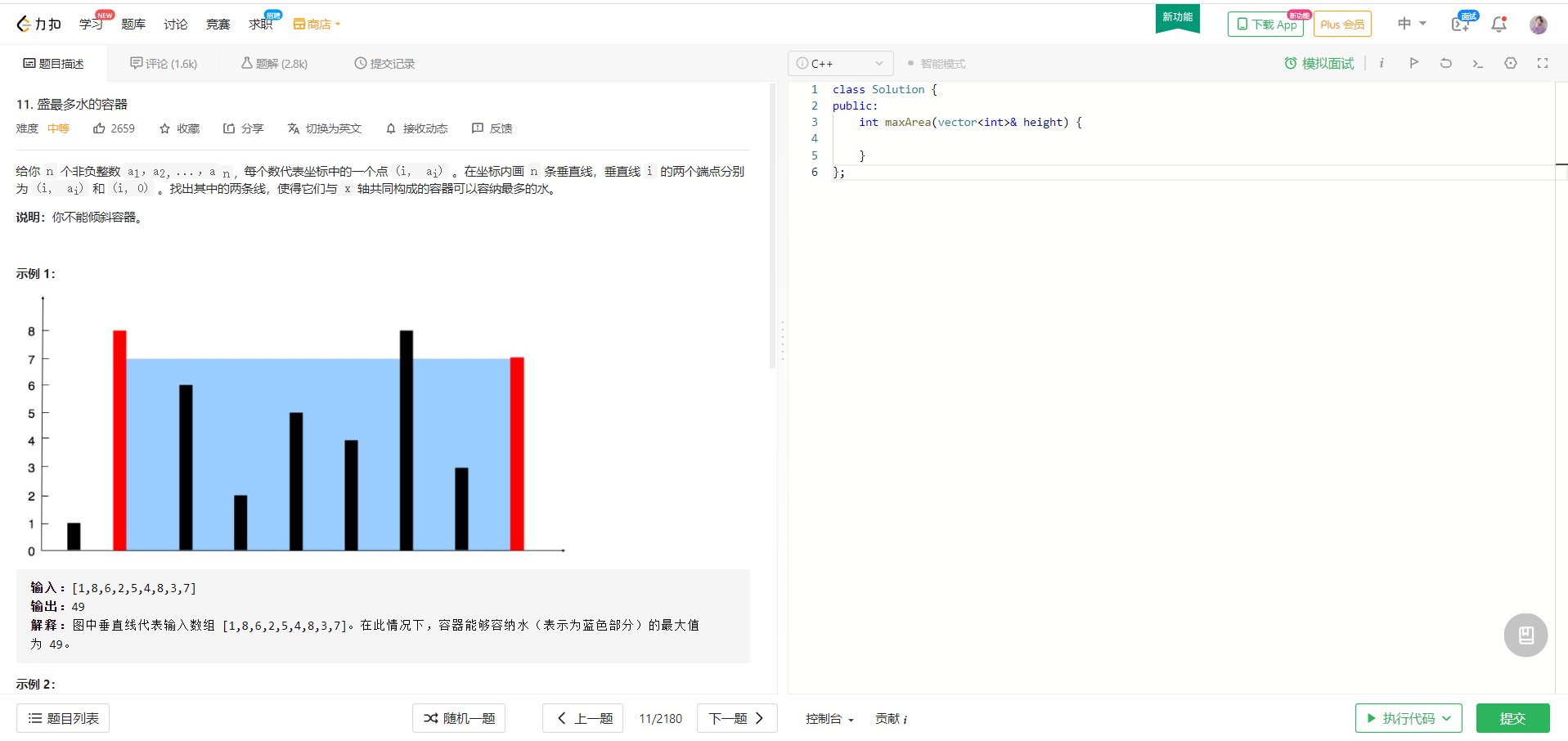Go to 下一题 next problem
Viewport: 1568px width, 741px height.
click(x=735, y=718)
